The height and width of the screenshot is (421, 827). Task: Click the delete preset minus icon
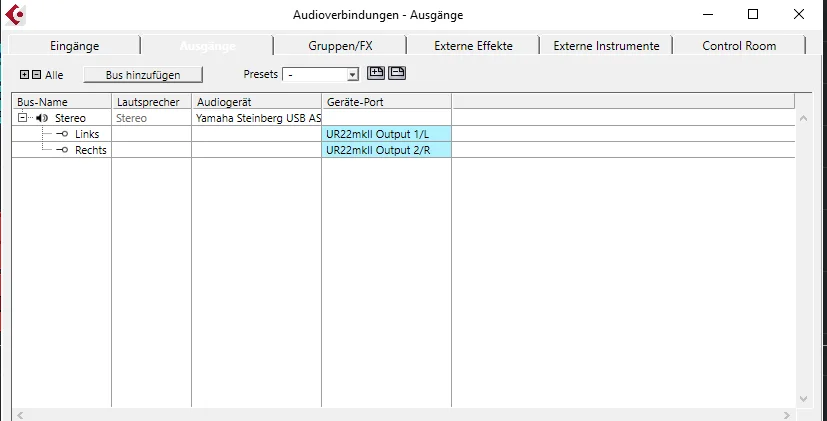tap(397, 73)
